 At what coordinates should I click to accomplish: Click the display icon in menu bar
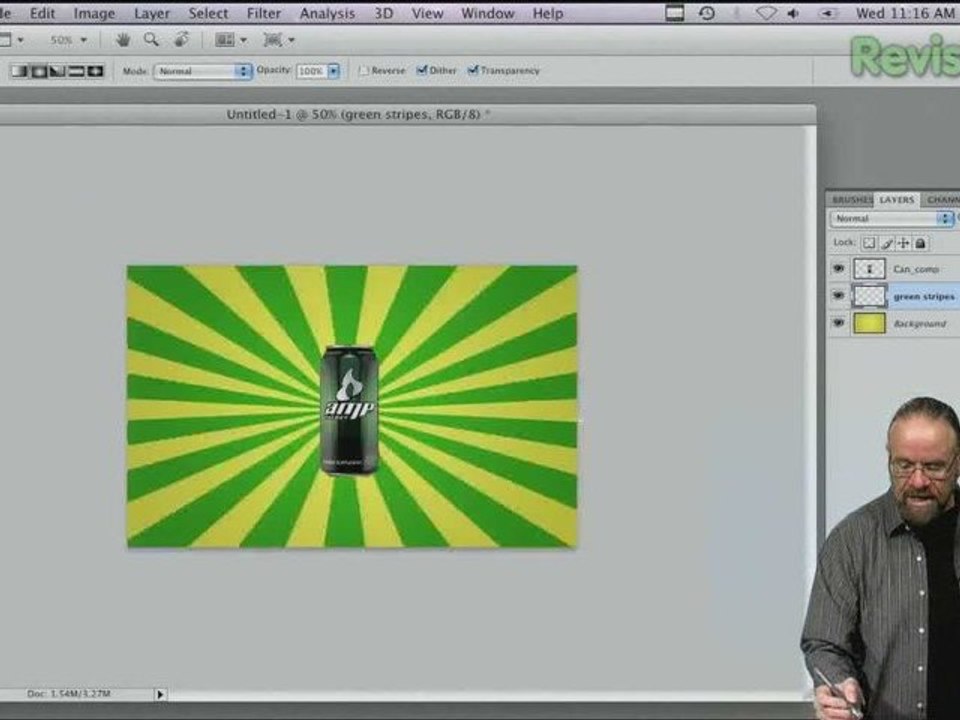pos(674,13)
